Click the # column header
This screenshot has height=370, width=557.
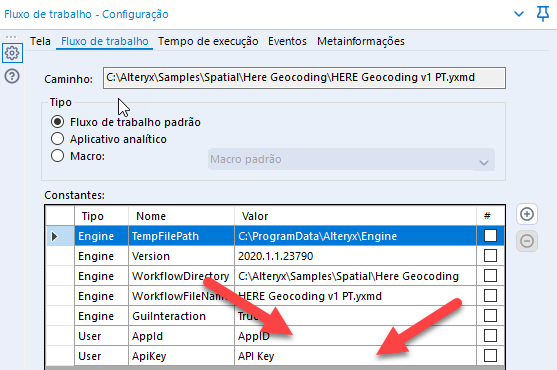tap(490, 216)
